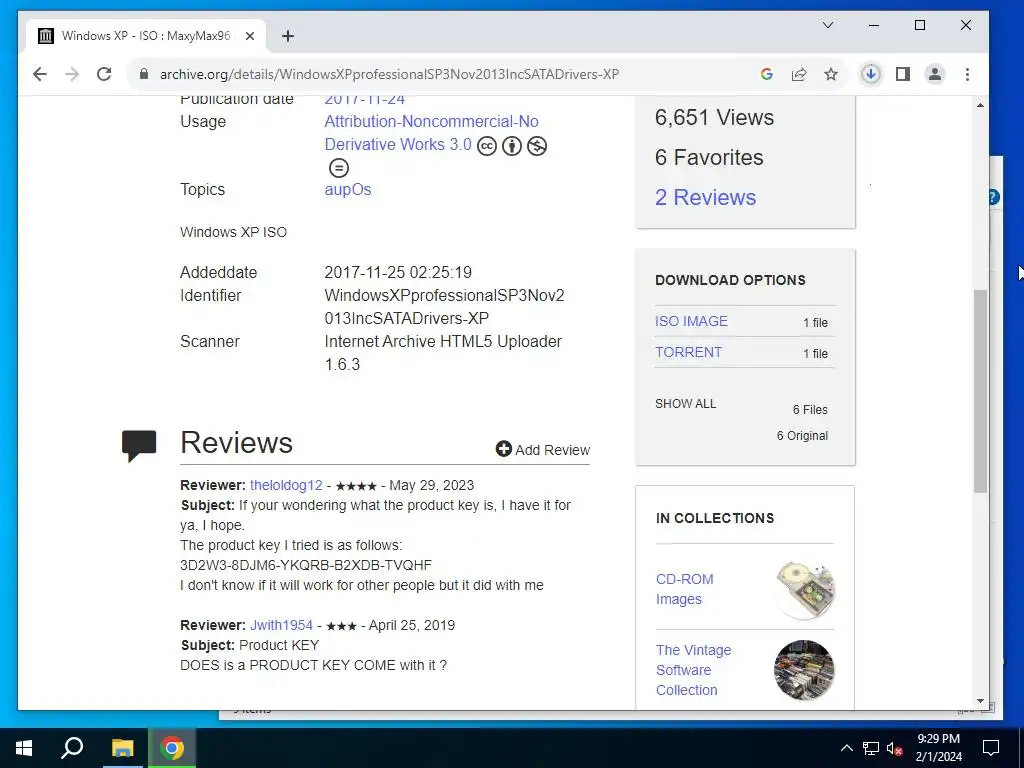Click SHOW ALL download options
Viewport: 1024px width, 768px height.
point(686,404)
